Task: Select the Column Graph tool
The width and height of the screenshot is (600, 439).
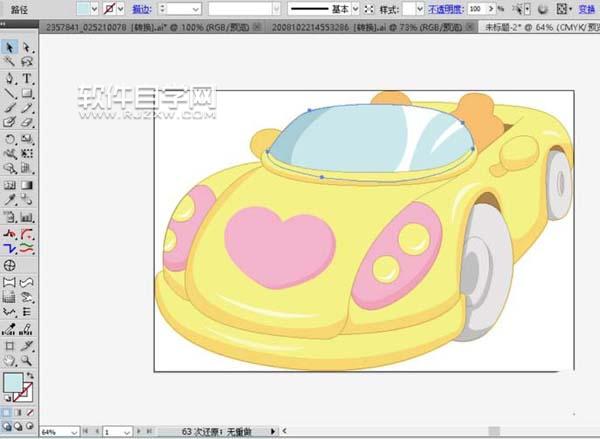Action: [x=27, y=217]
